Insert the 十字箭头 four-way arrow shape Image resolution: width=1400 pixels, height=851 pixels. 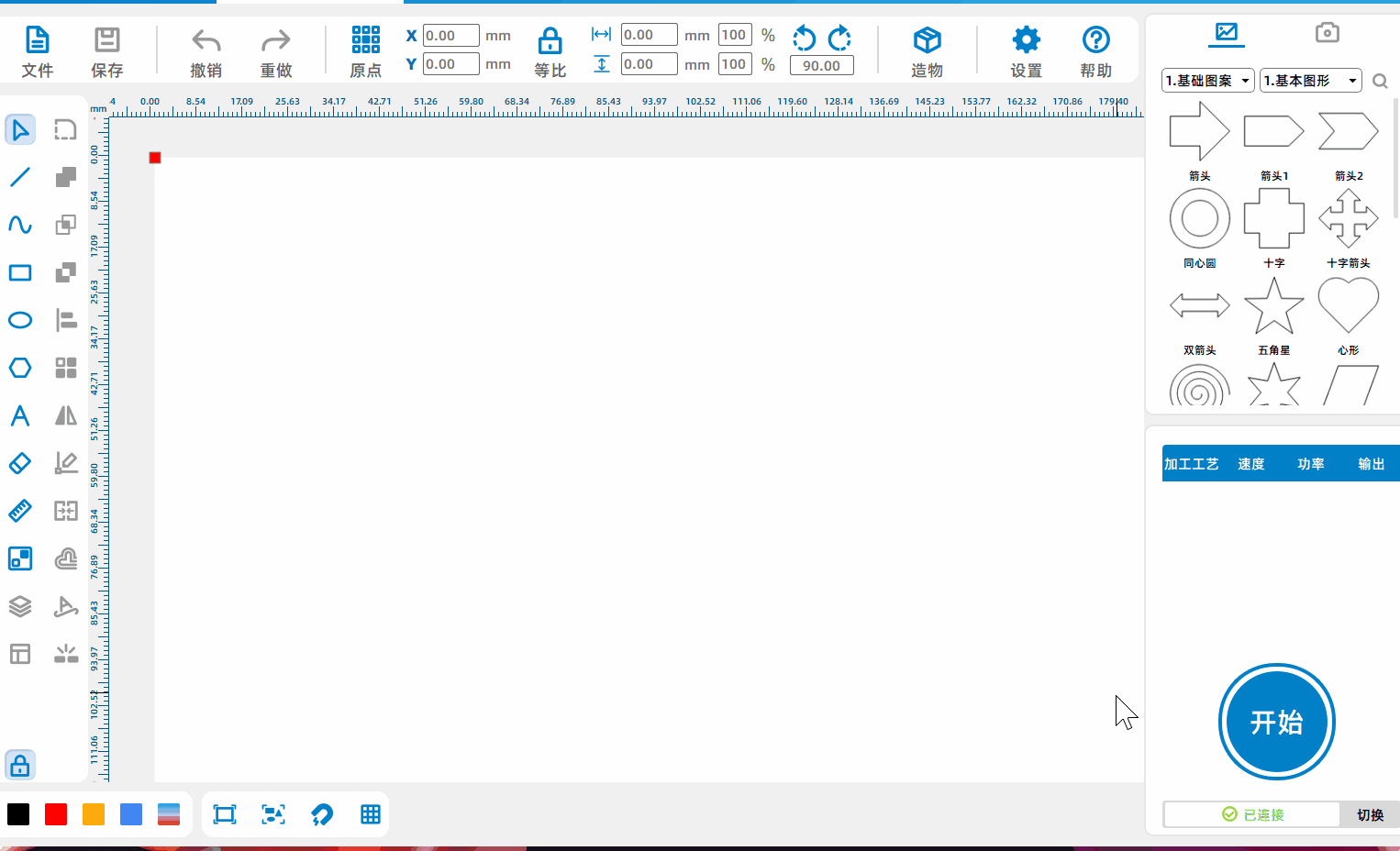1348,218
